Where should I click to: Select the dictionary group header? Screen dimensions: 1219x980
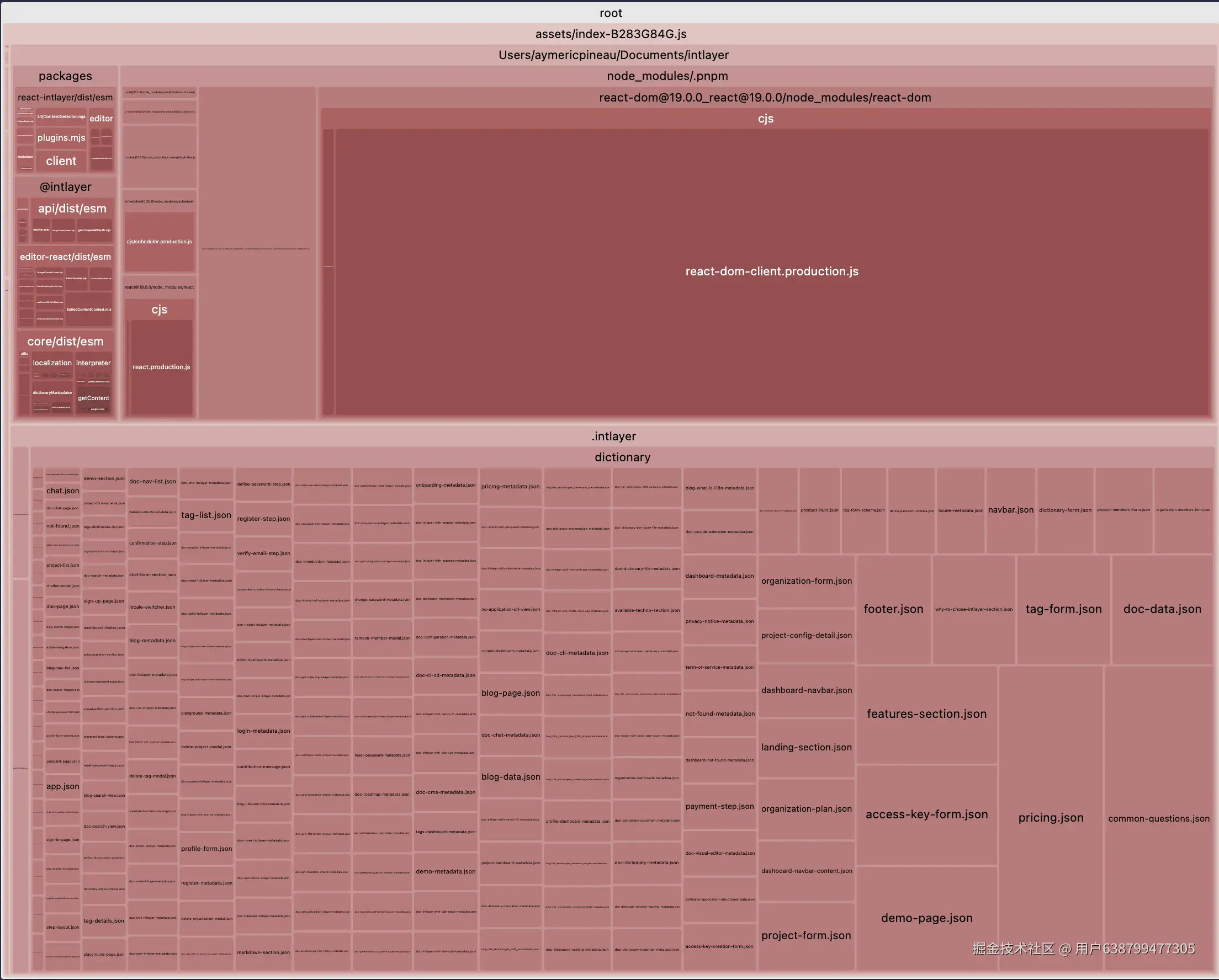point(622,457)
